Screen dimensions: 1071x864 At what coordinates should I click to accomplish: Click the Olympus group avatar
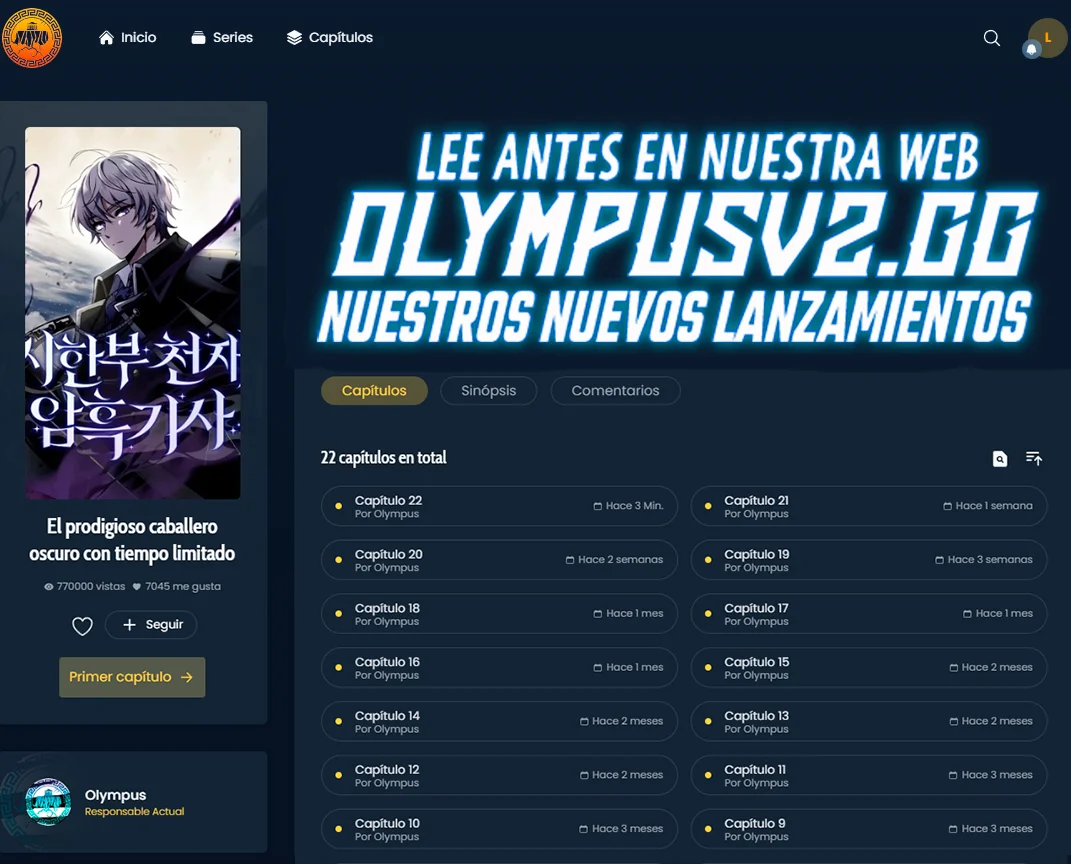pos(48,802)
